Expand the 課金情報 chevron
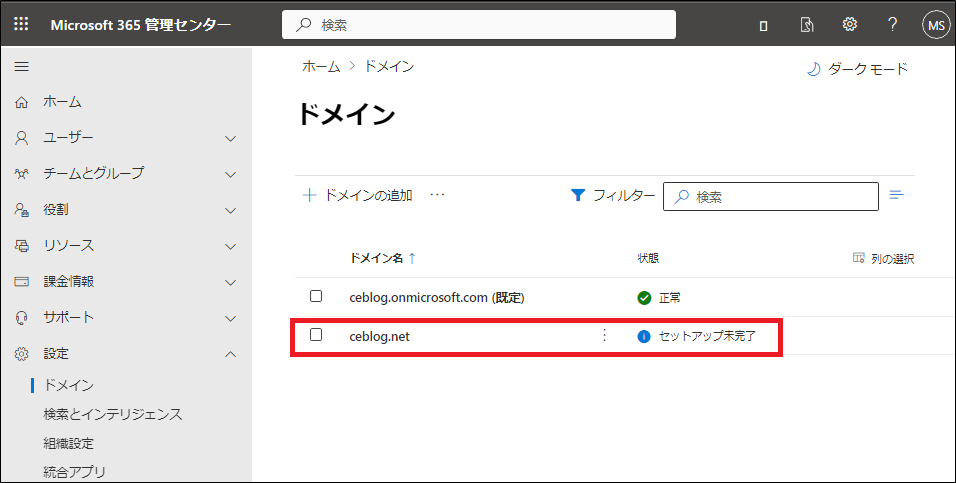 [230, 282]
